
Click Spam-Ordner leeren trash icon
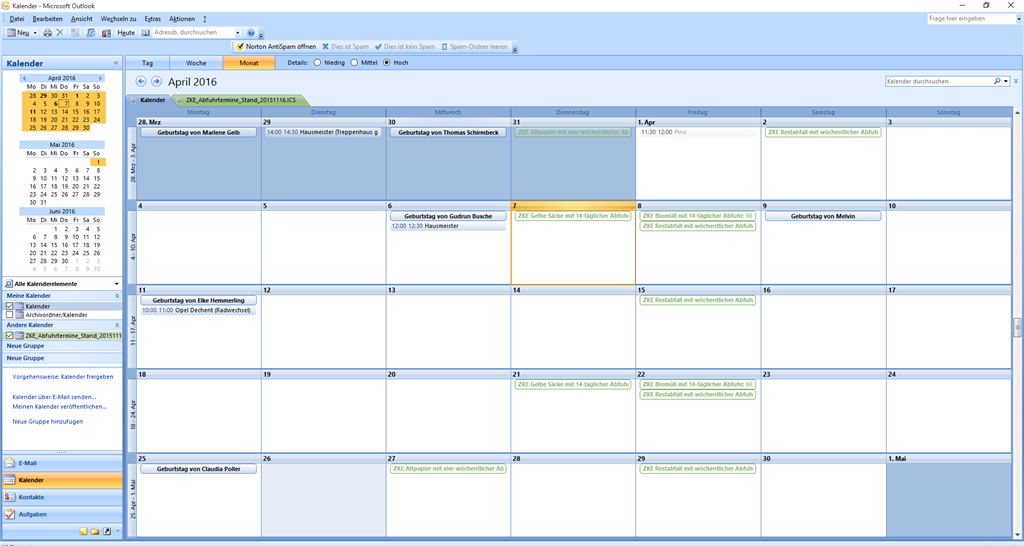coord(445,46)
